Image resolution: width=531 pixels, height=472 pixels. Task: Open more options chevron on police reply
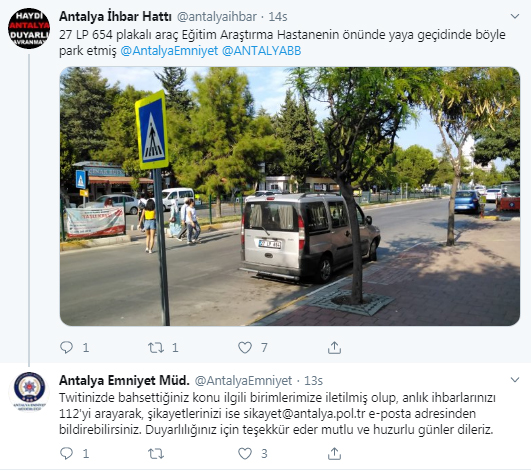[515, 380]
